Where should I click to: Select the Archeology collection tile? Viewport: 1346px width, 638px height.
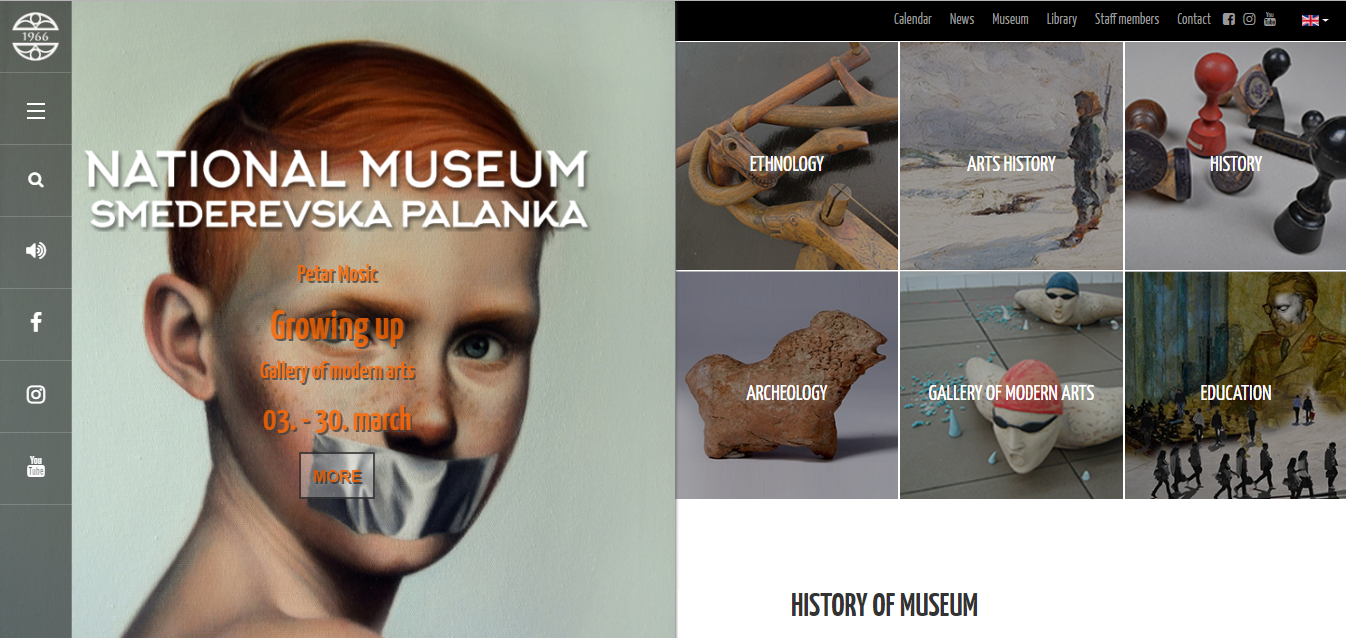(x=787, y=386)
